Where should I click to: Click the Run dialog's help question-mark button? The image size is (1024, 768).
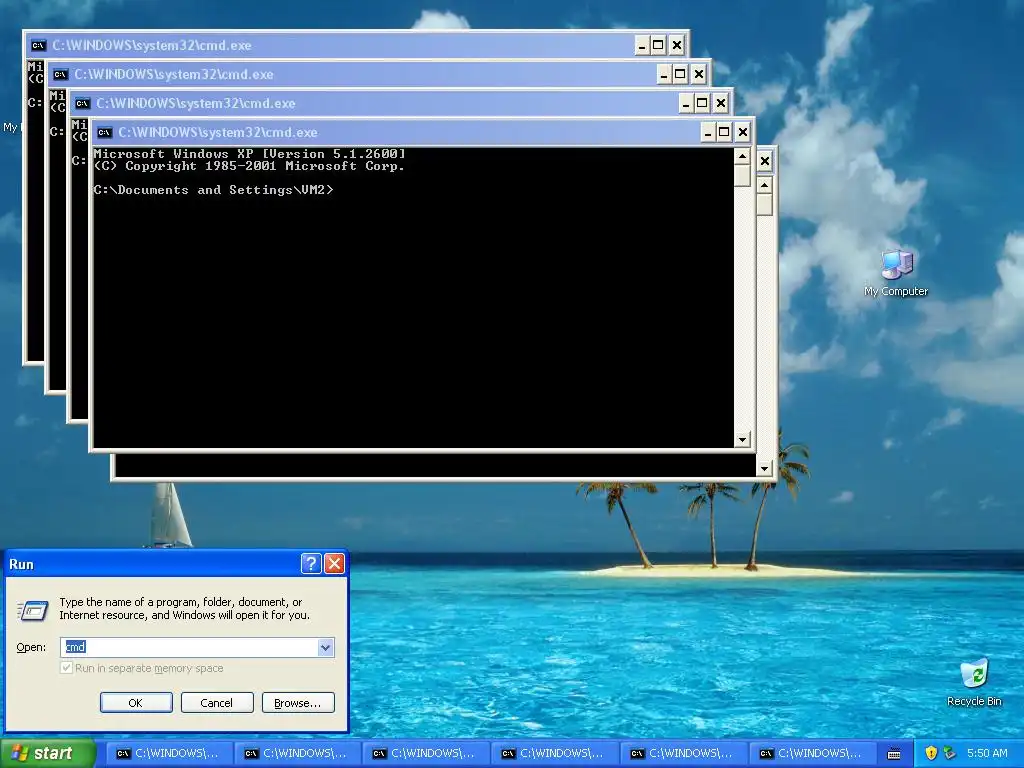coord(311,563)
